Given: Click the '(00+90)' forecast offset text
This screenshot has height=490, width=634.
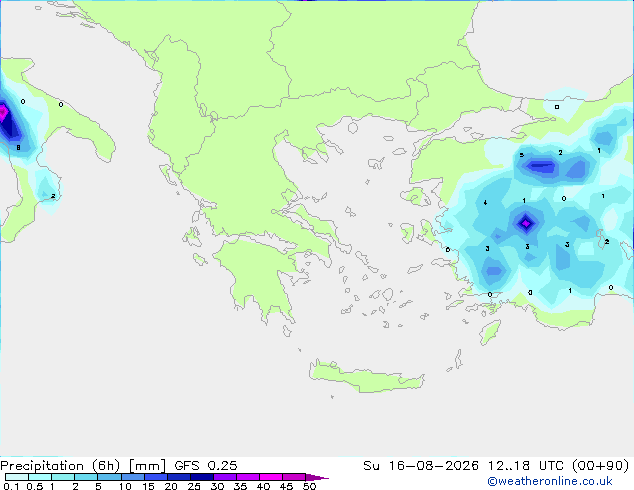Looking at the screenshot, I should pos(601,466).
